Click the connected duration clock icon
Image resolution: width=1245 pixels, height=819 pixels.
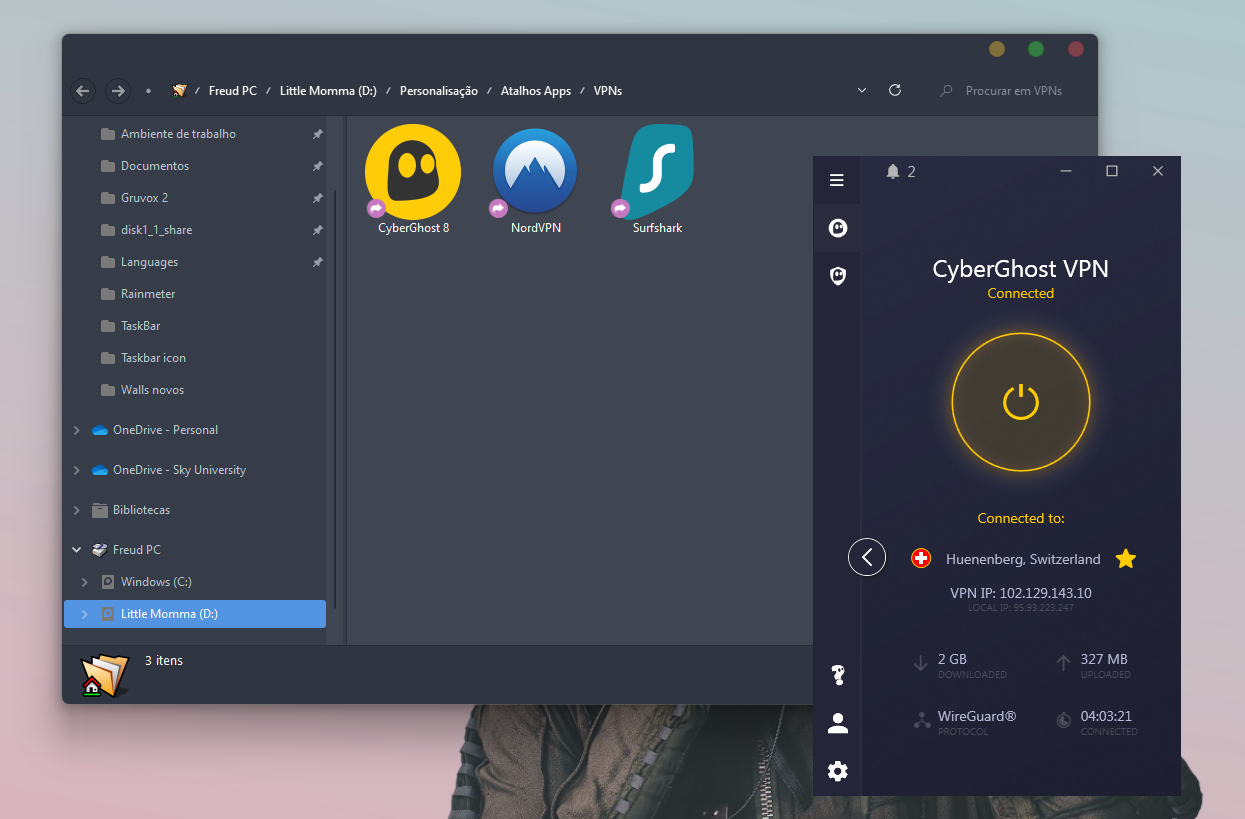click(x=1064, y=720)
